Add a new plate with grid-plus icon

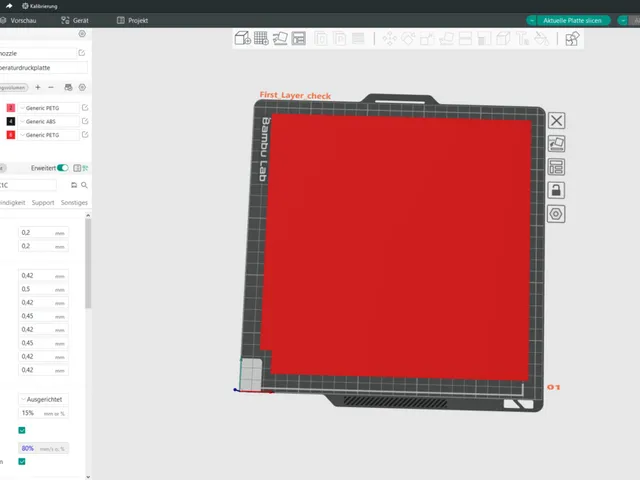point(261,38)
